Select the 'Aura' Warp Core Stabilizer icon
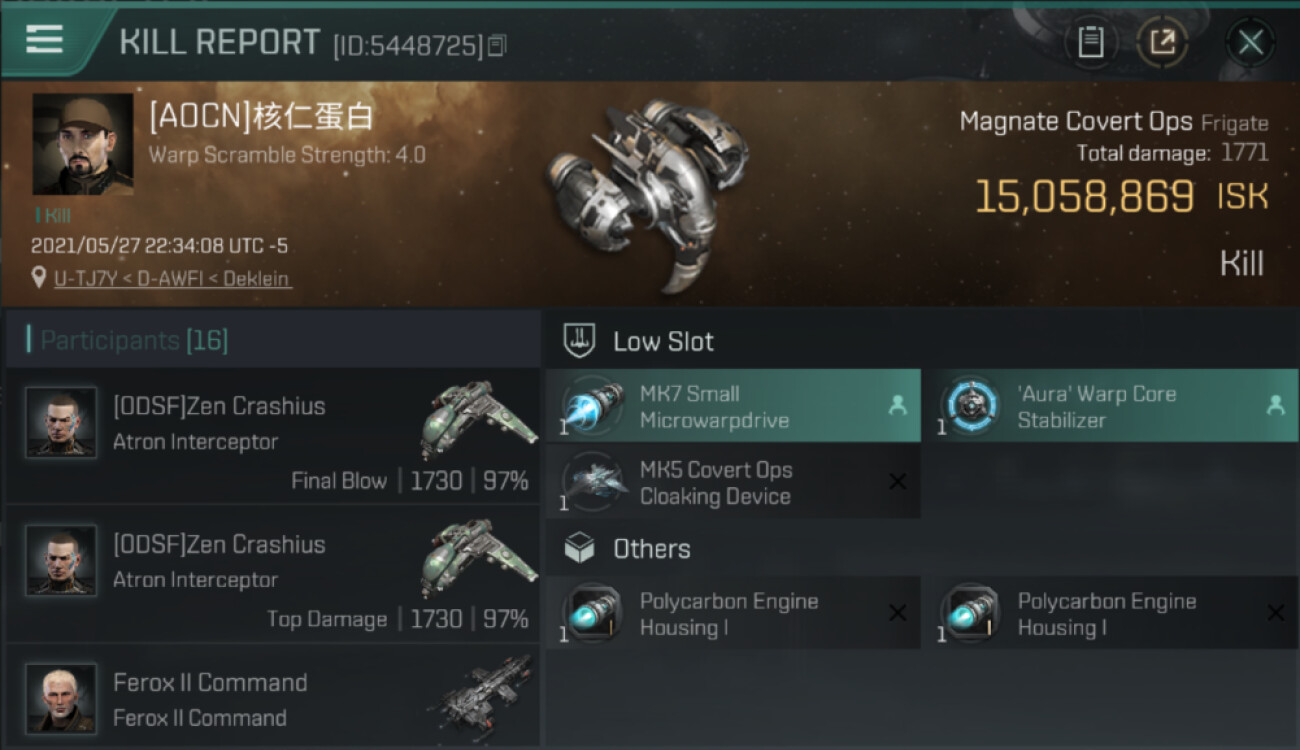This screenshot has height=750, width=1300. pos(970,406)
